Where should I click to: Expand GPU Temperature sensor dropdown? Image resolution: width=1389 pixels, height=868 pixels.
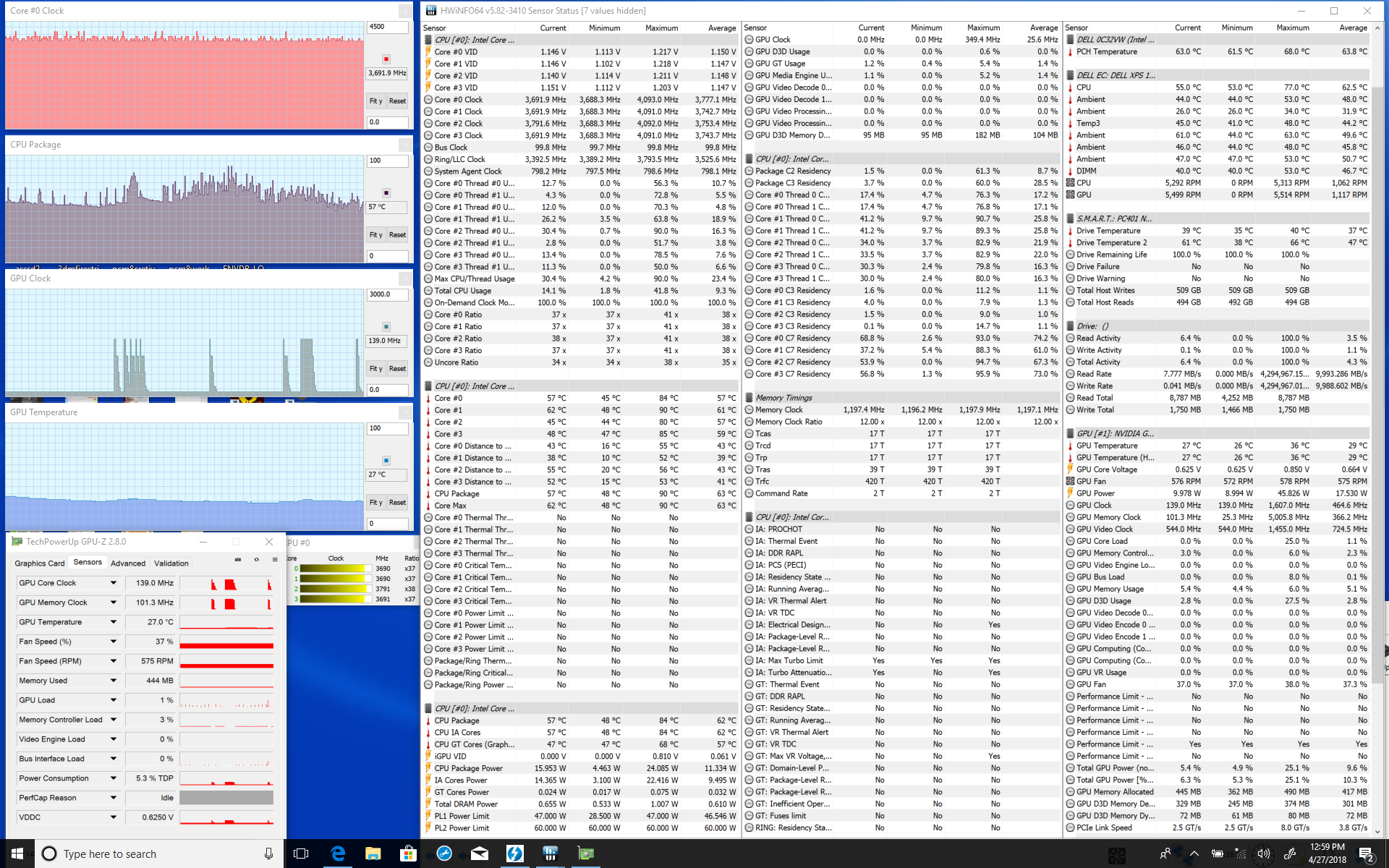pyautogui.click(x=114, y=622)
